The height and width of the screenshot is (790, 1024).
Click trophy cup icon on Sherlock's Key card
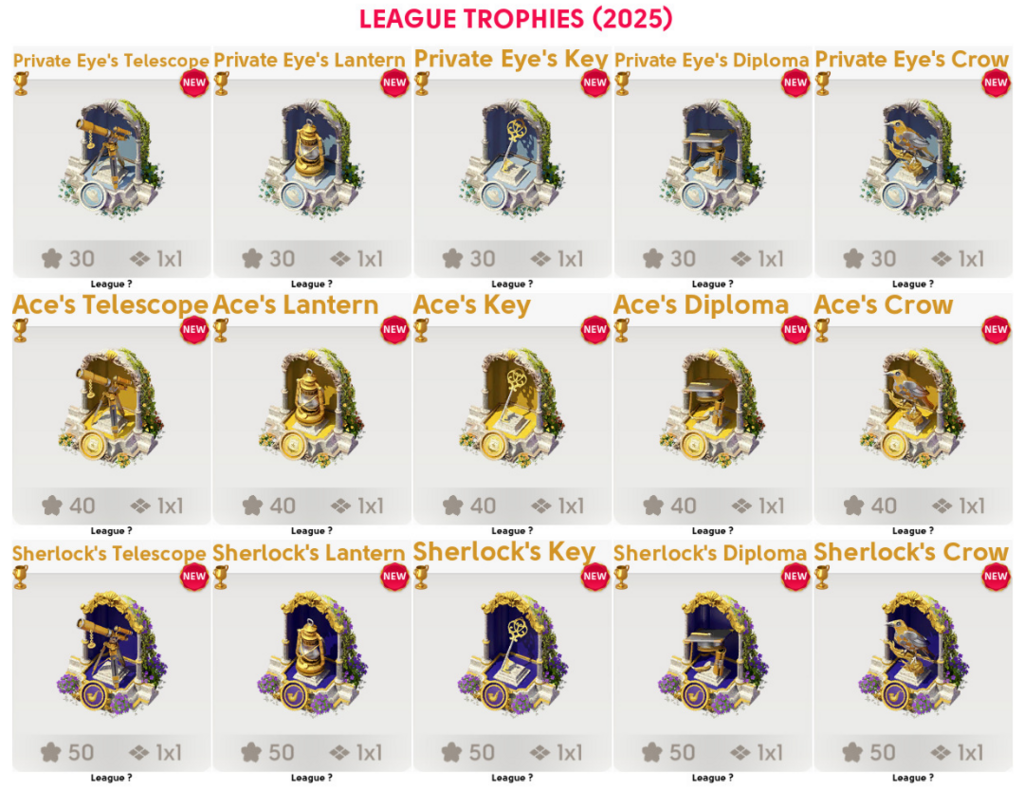point(421,577)
